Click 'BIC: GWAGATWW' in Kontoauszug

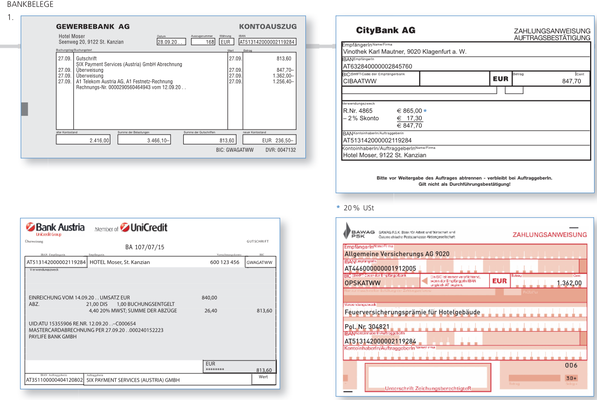coord(235,150)
